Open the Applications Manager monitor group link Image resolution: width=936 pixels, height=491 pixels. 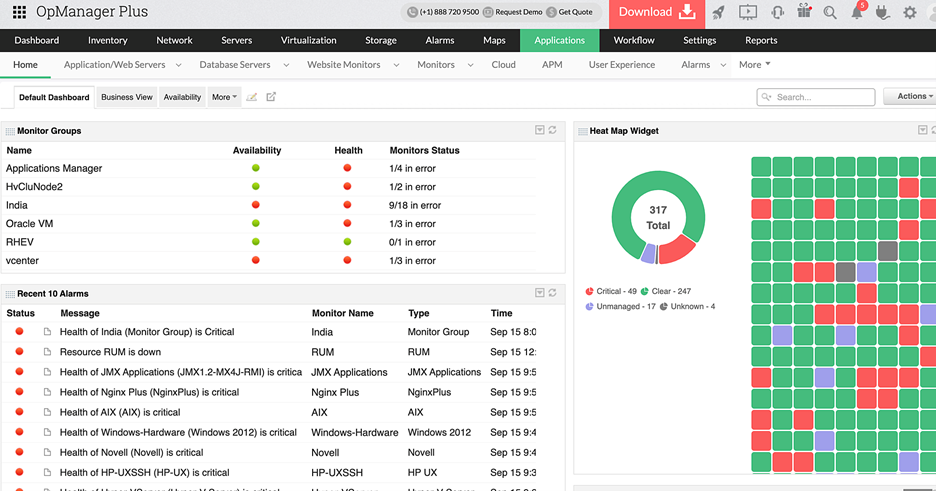click(54, 168)
